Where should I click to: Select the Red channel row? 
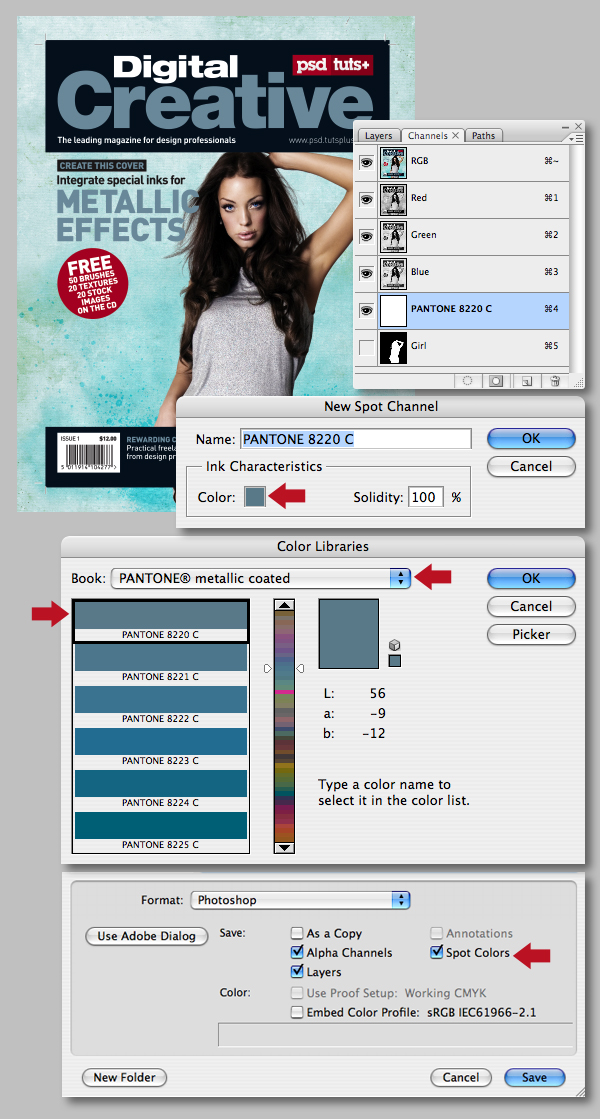[x=462, y=200]
